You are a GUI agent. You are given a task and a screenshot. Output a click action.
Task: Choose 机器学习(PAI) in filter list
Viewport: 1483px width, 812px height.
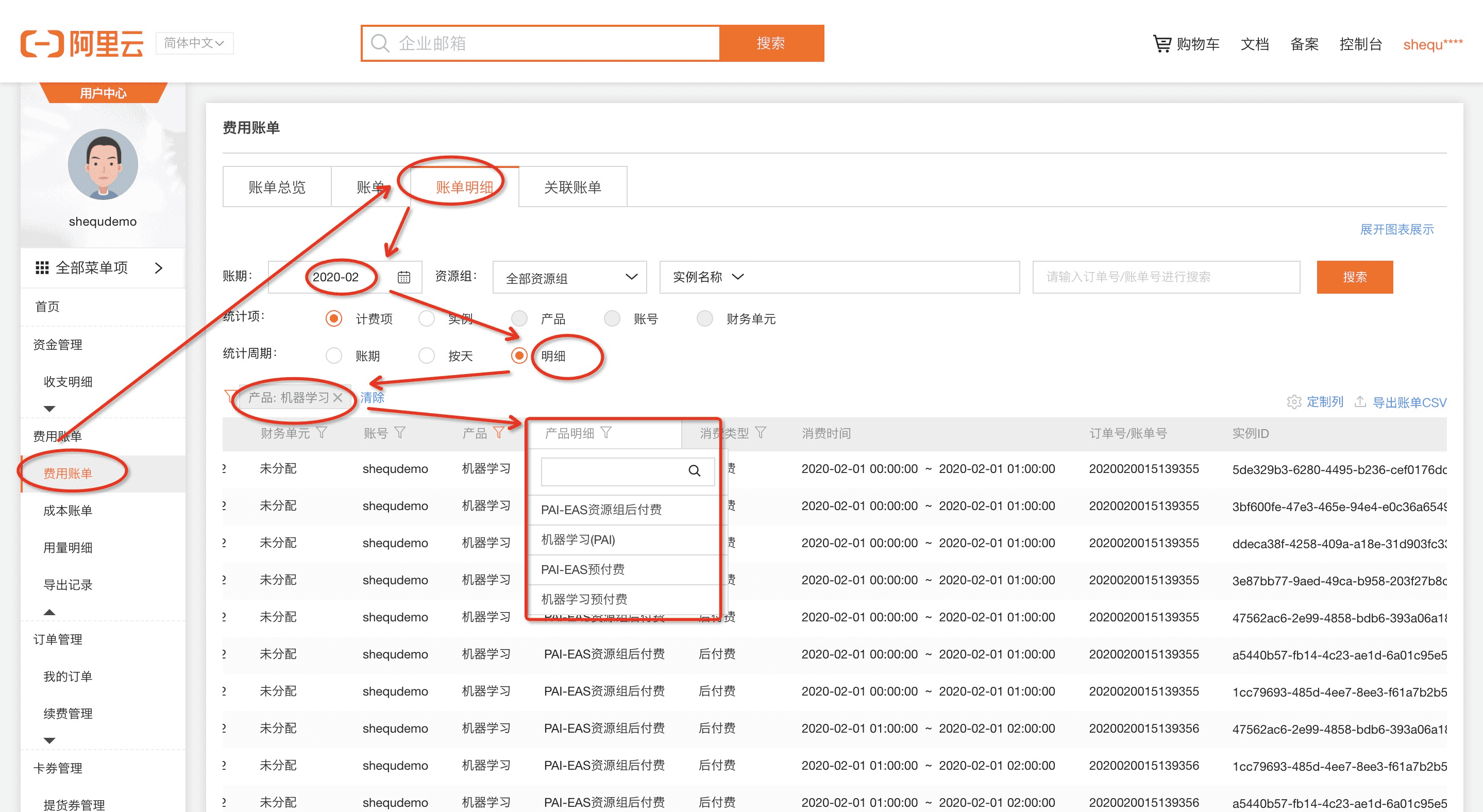pyautogui.click(x=623, y=540)
